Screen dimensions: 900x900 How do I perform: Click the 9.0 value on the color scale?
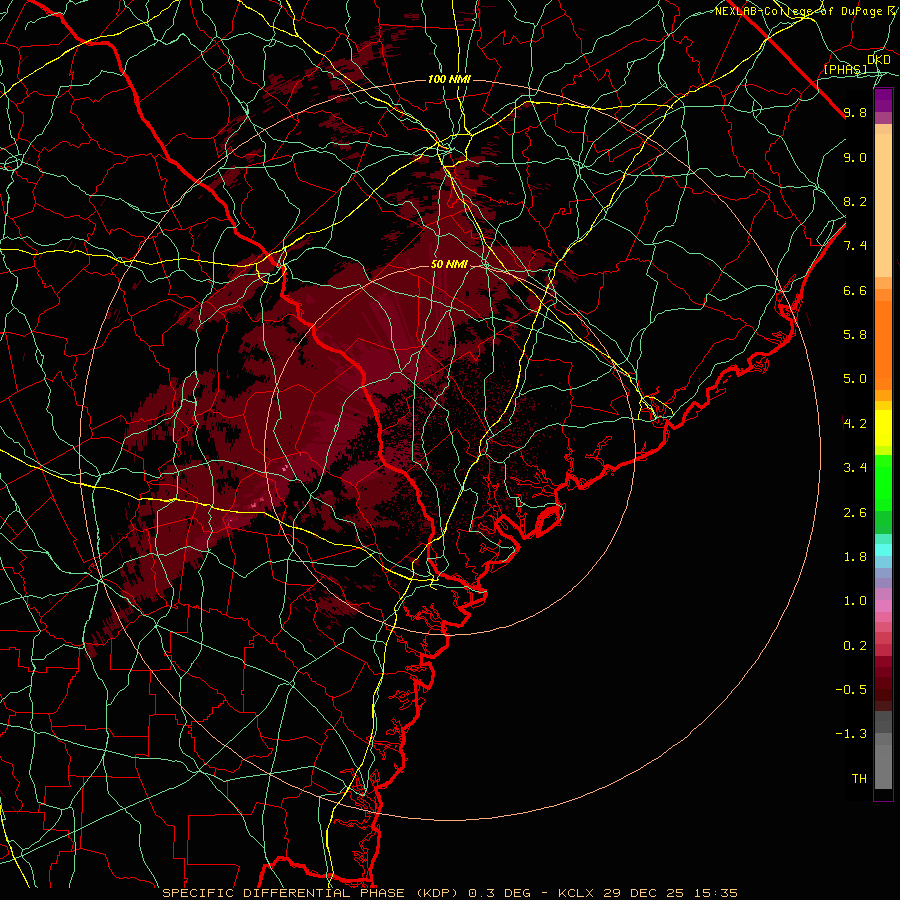pyautogui.click(x=855, y=157)
